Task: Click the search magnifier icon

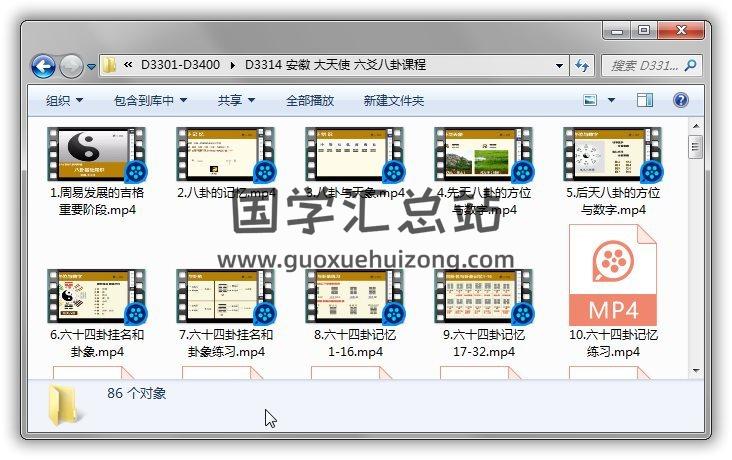Action: click(690, 66)
